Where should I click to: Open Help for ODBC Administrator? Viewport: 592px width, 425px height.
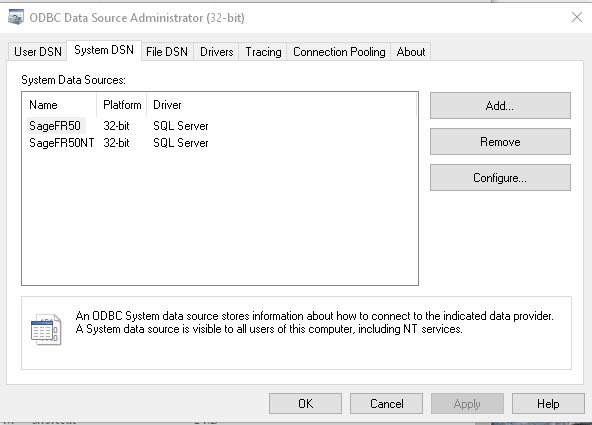coord(548,403)
